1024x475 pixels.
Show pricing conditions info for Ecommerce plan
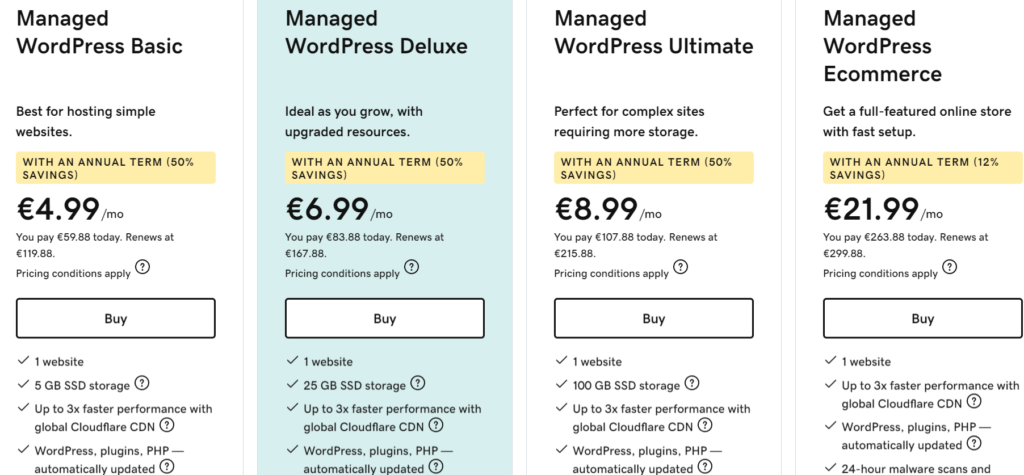pos(950,267)
